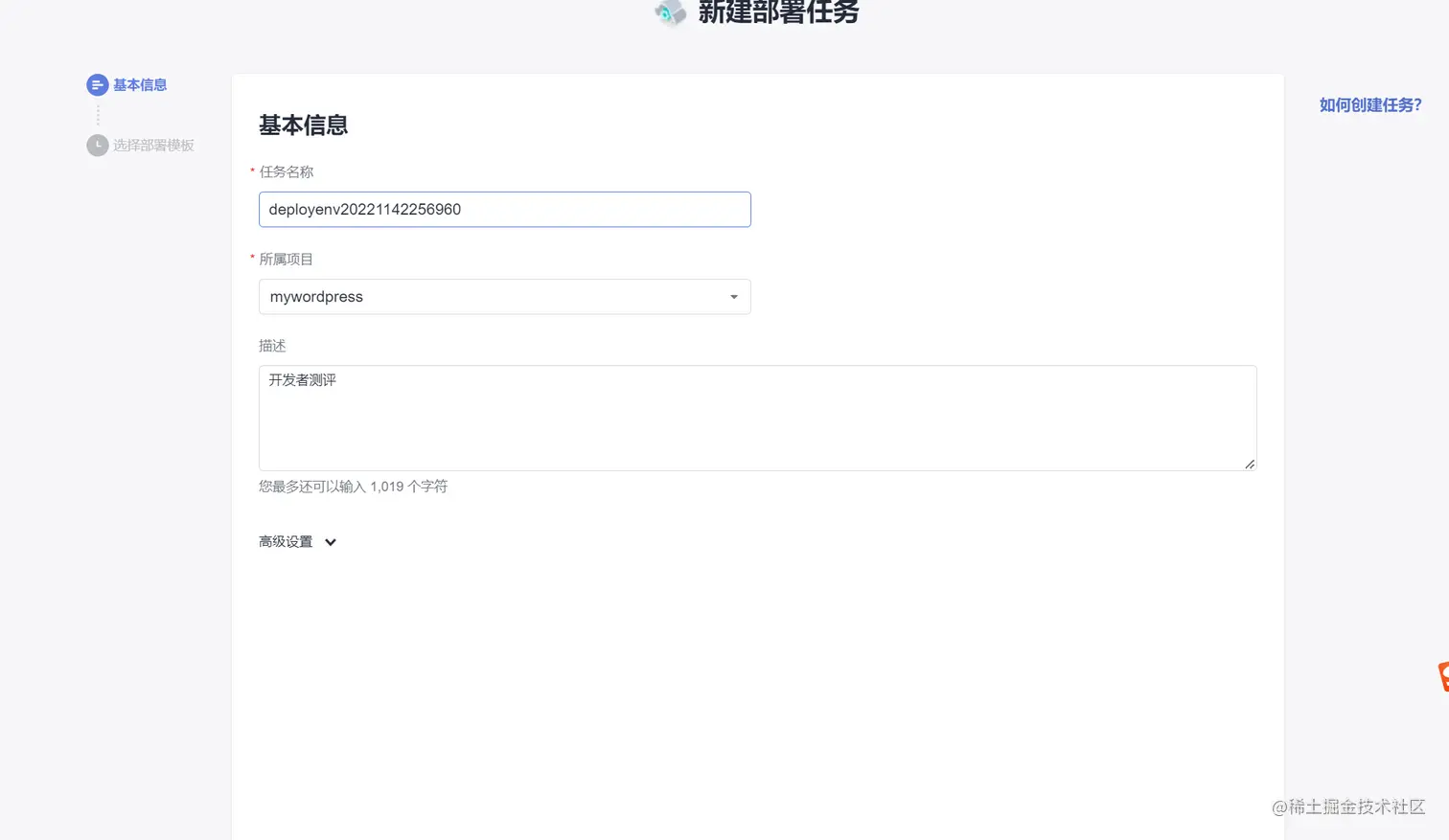Click the orange floating widget at right edge
This screenshot has width=1449, height=840.
[1443, 676]
